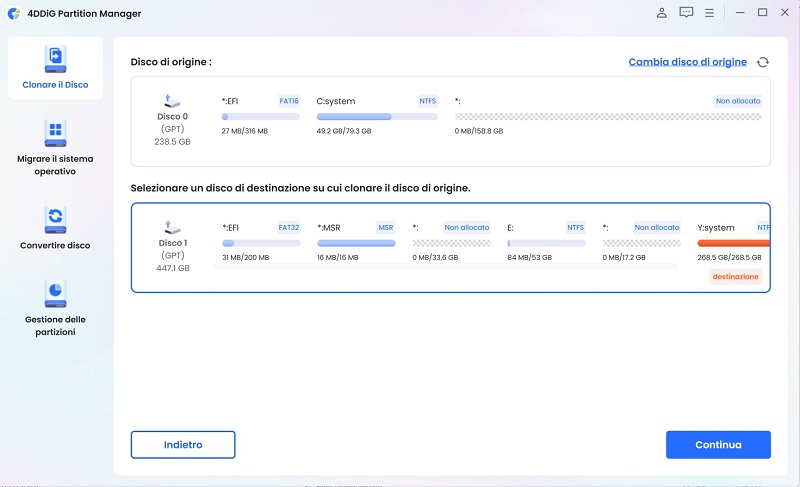This screenshot has width=800, height=487.
Task: Go back with the Indietro button
Action: [183, 444]
